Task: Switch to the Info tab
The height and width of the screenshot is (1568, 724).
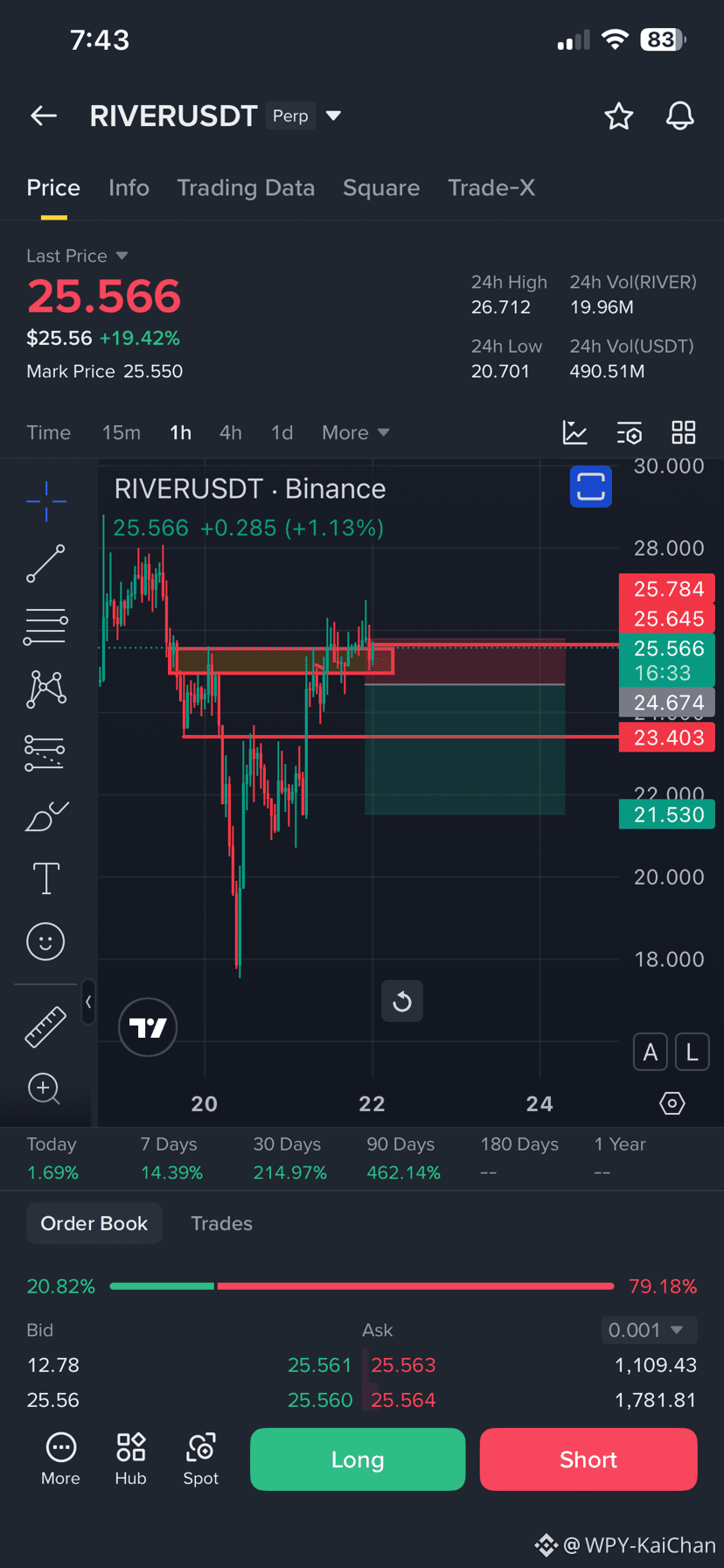Action: tap(129, 188)
